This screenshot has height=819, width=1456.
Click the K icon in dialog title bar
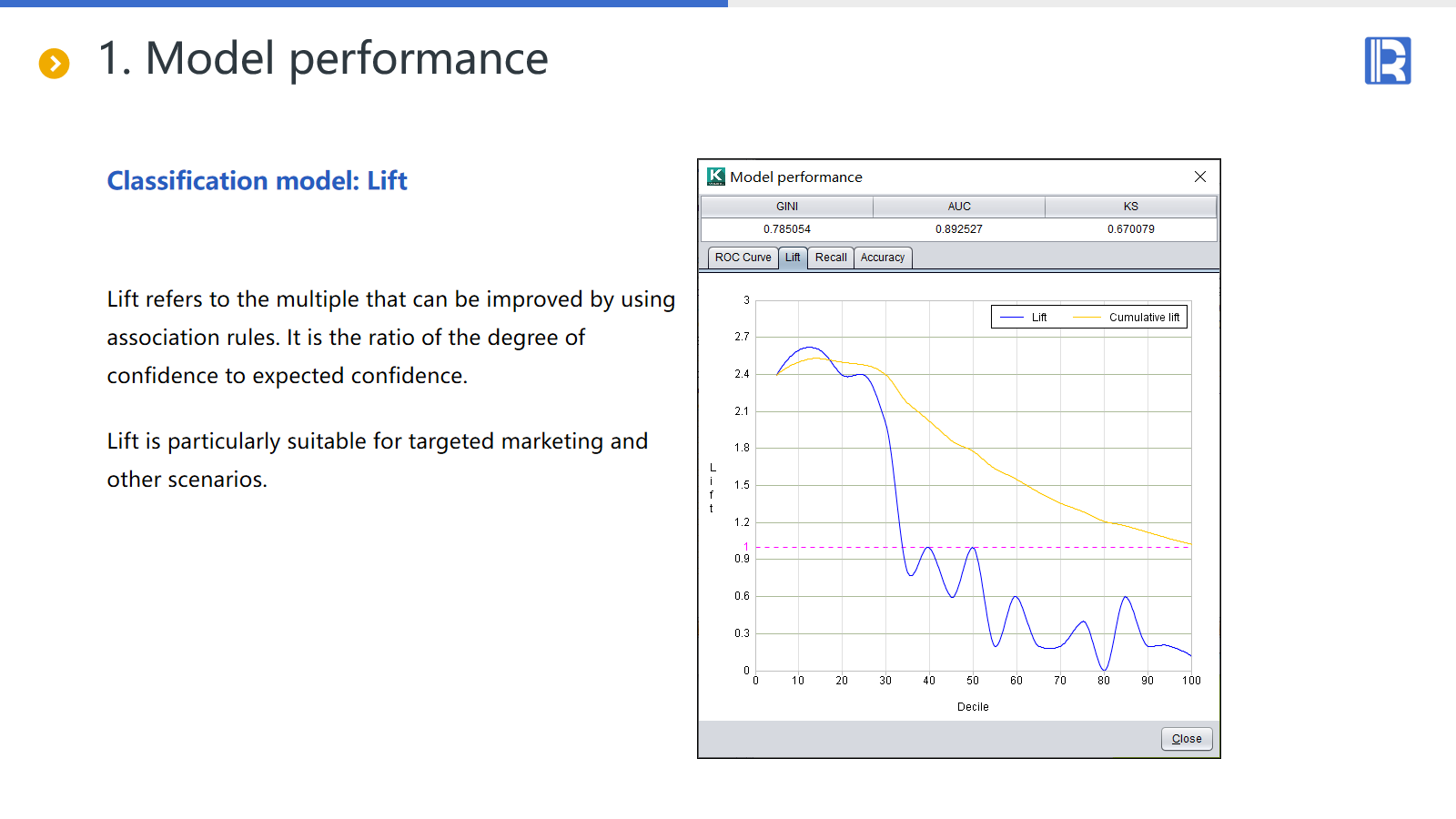(716, 177)
